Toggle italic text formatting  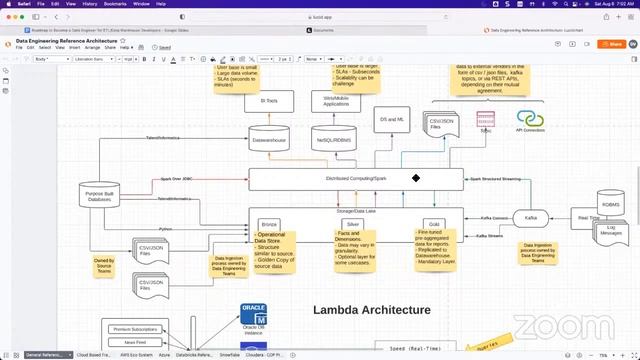(x=154, y=59)
